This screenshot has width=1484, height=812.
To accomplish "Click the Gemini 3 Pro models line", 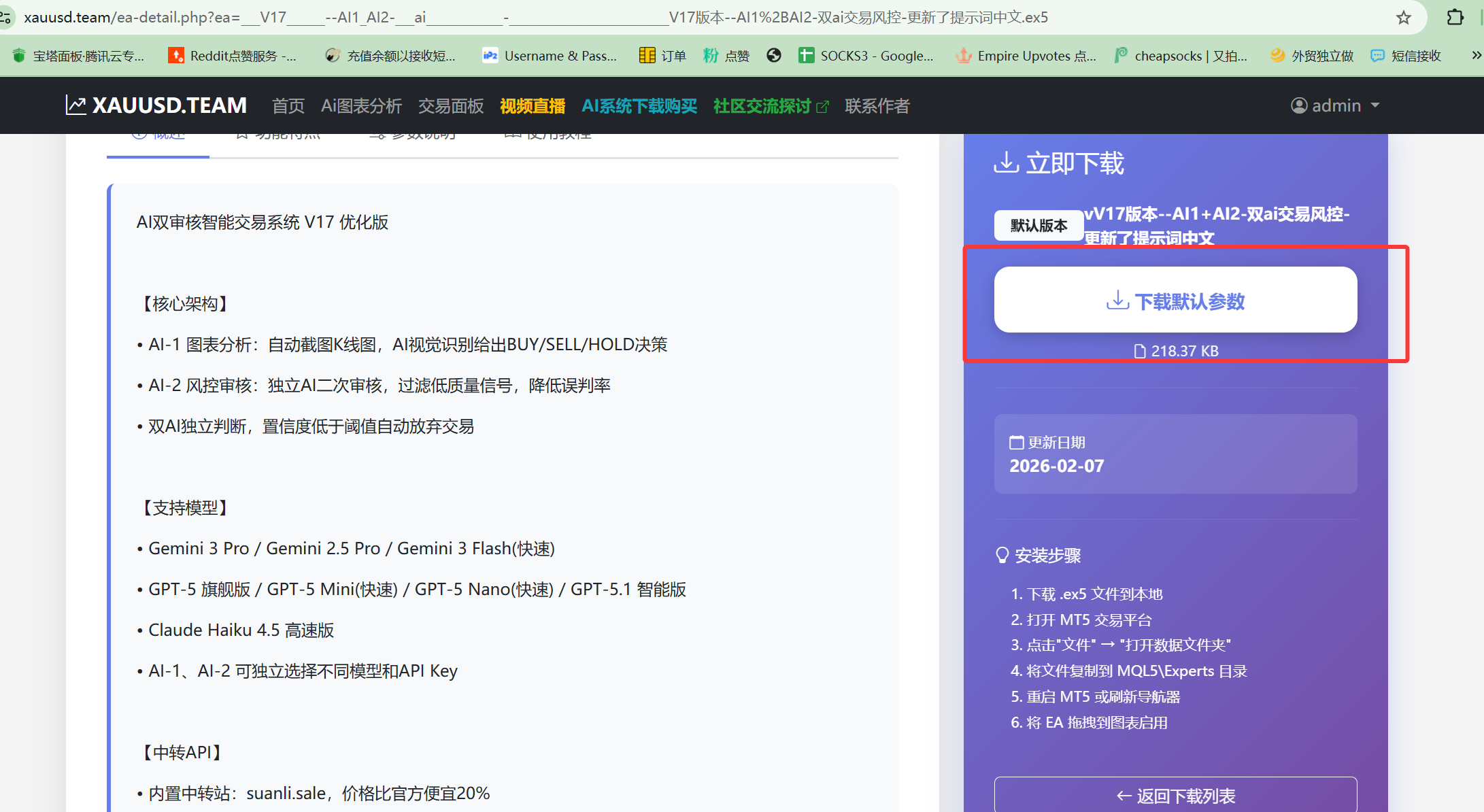I will (346, 549).
